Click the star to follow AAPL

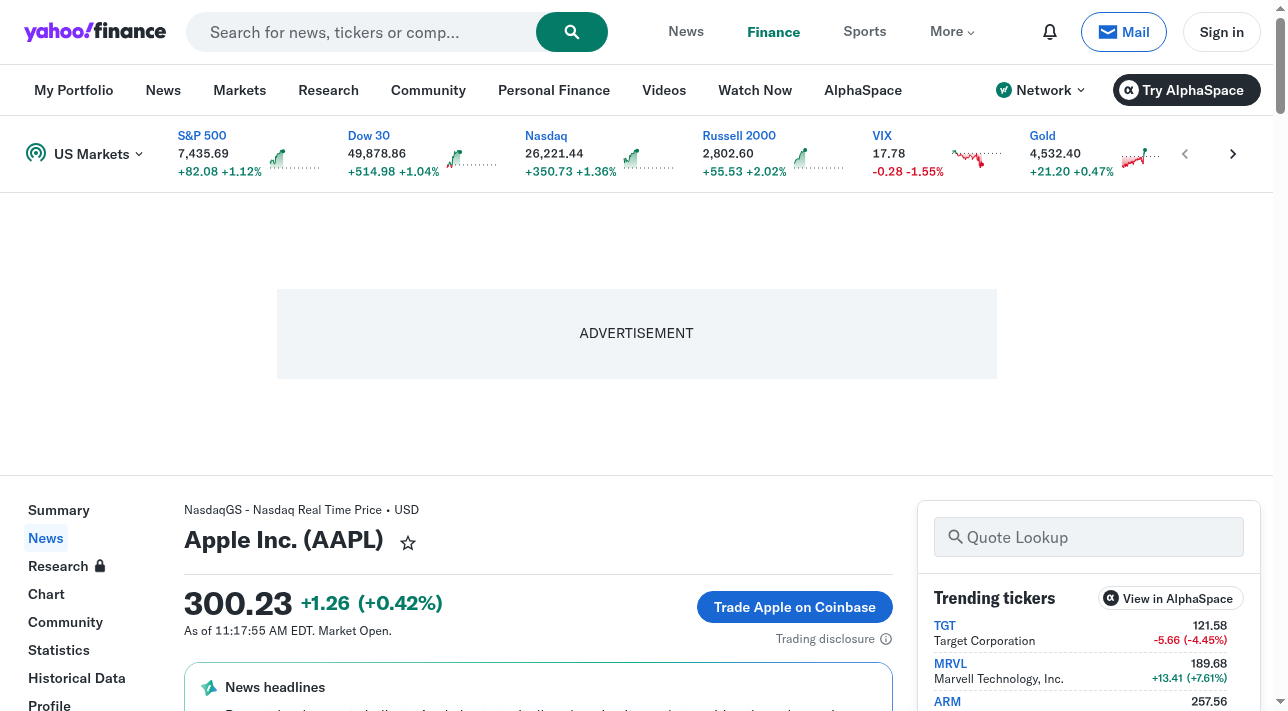point(408,543)
